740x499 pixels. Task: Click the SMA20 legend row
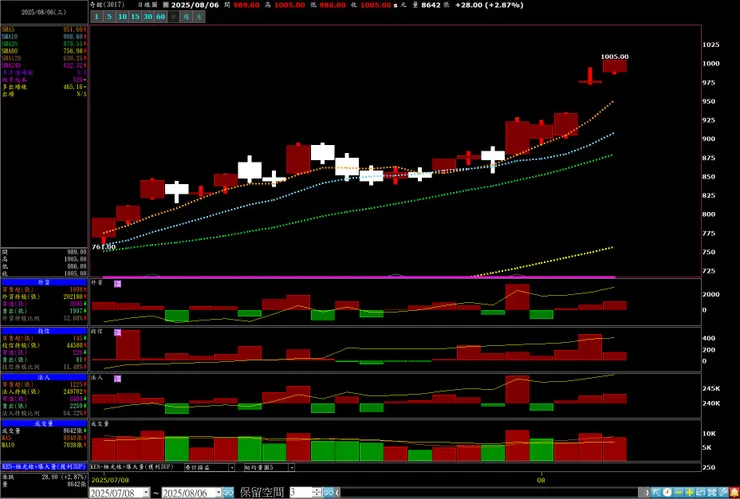44,44
